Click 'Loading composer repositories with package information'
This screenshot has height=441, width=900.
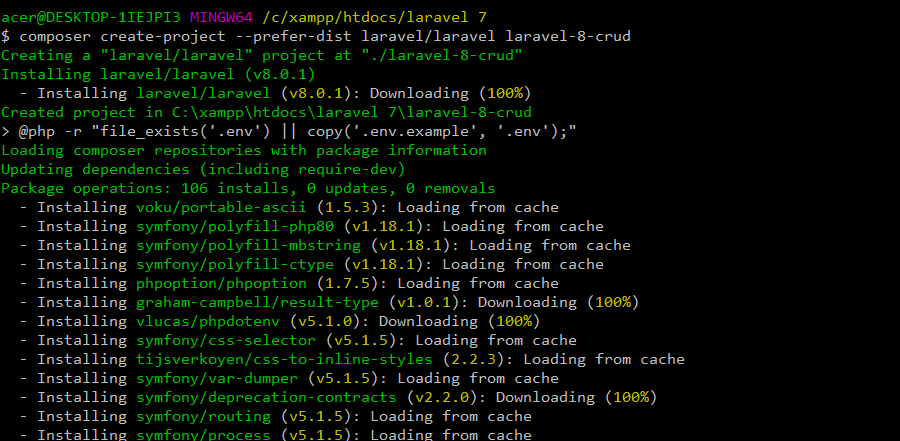coord(244,150)
